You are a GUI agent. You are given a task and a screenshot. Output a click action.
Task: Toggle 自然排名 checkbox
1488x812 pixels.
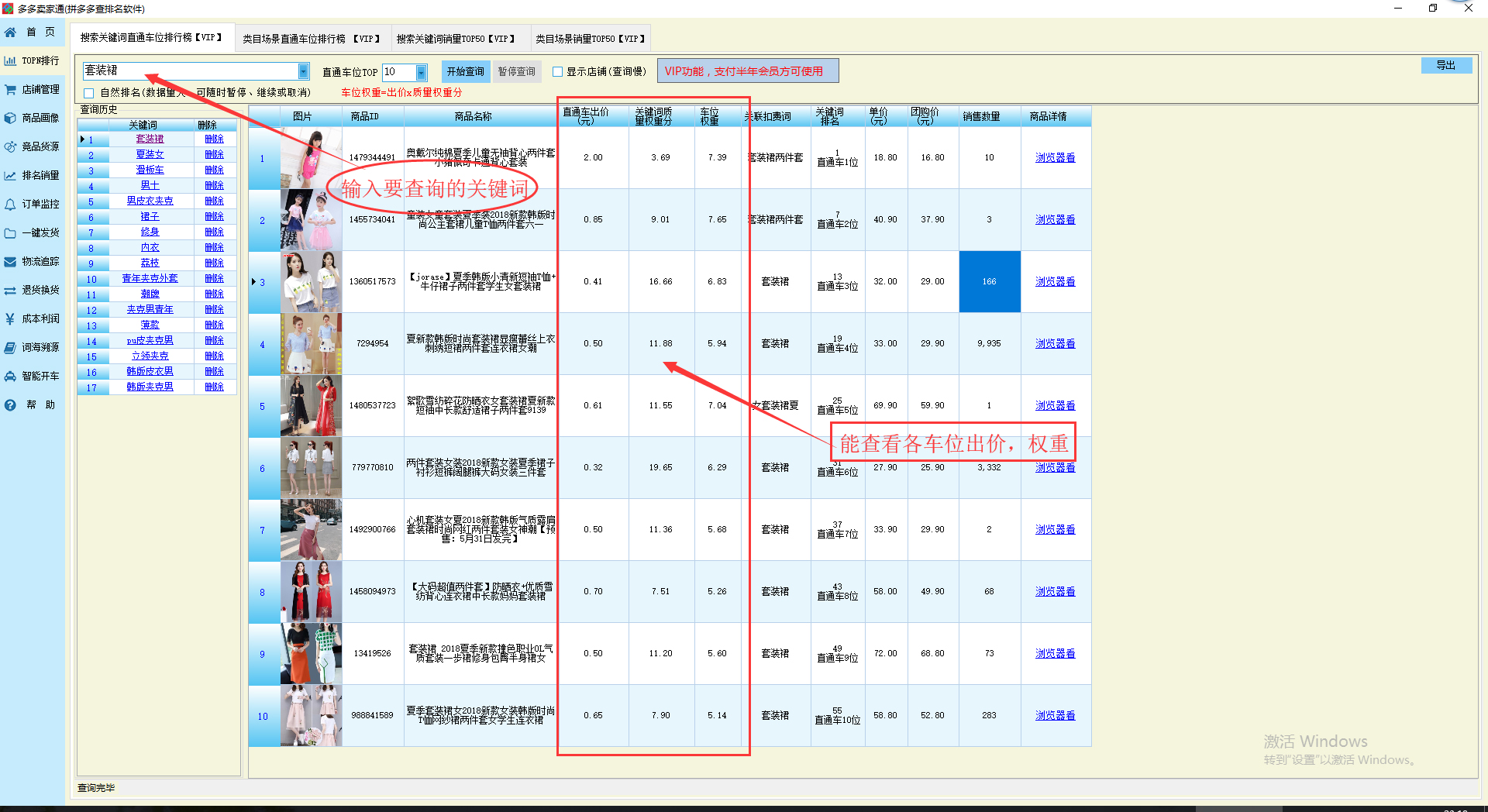[88, 93]
